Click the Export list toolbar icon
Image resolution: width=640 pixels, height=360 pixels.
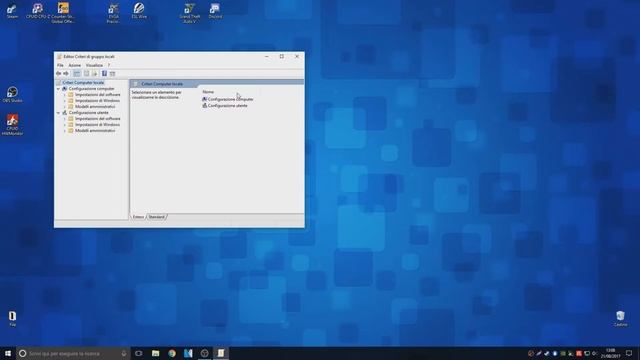tap(95, 73)
